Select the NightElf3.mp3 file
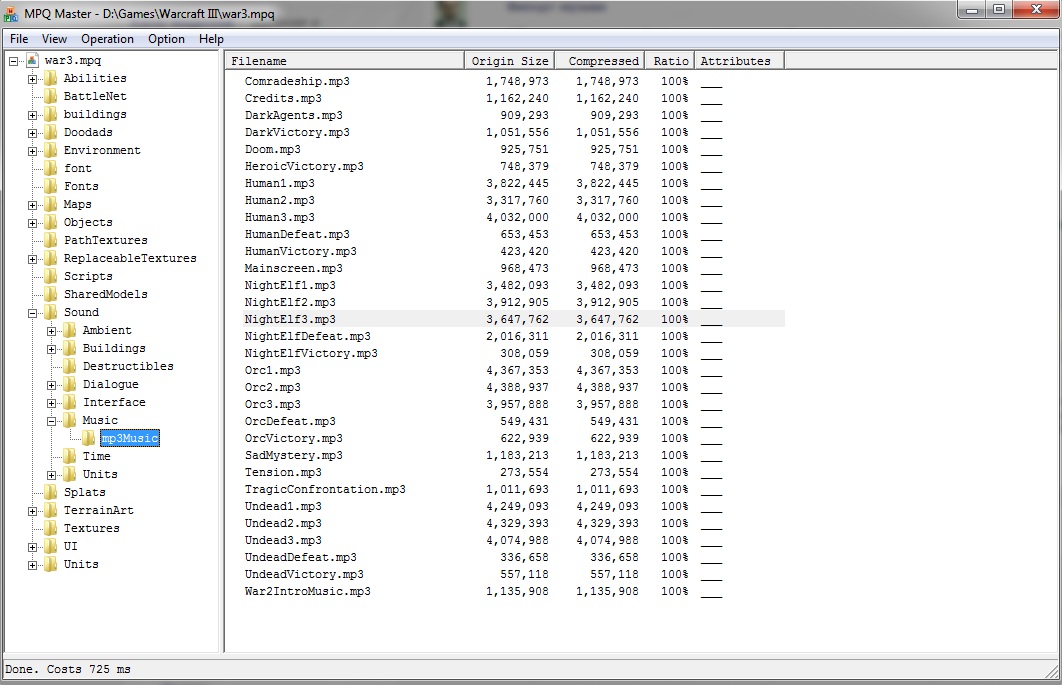The image size is (1062, 685). point(290,319)
